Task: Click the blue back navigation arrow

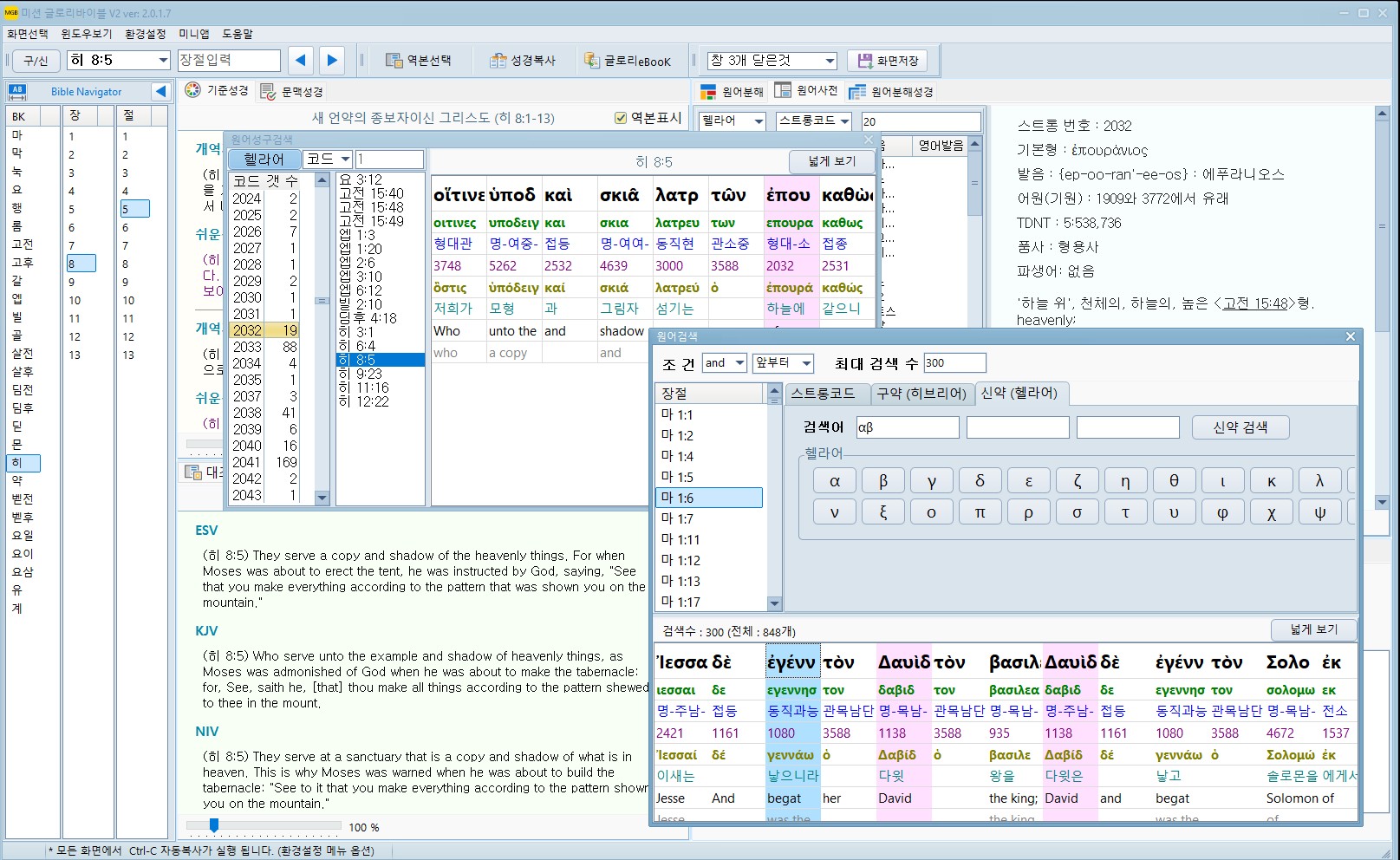Action: click(301, 60)
